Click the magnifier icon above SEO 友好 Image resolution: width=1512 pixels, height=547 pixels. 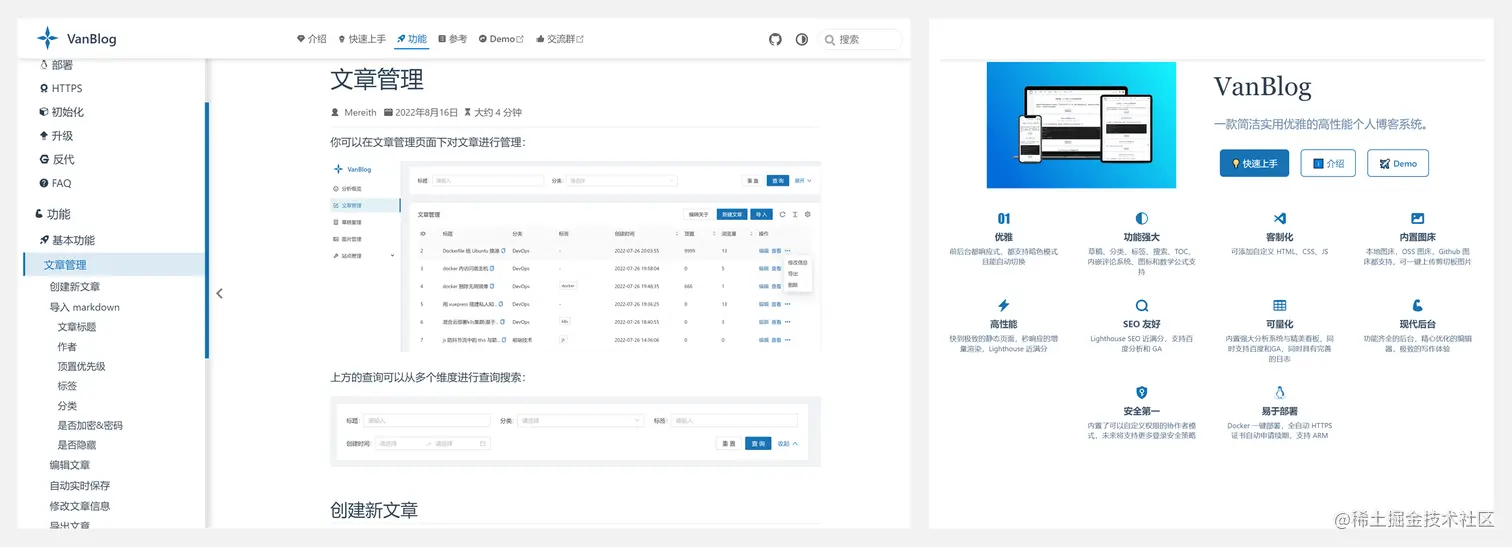point(1141,305)
